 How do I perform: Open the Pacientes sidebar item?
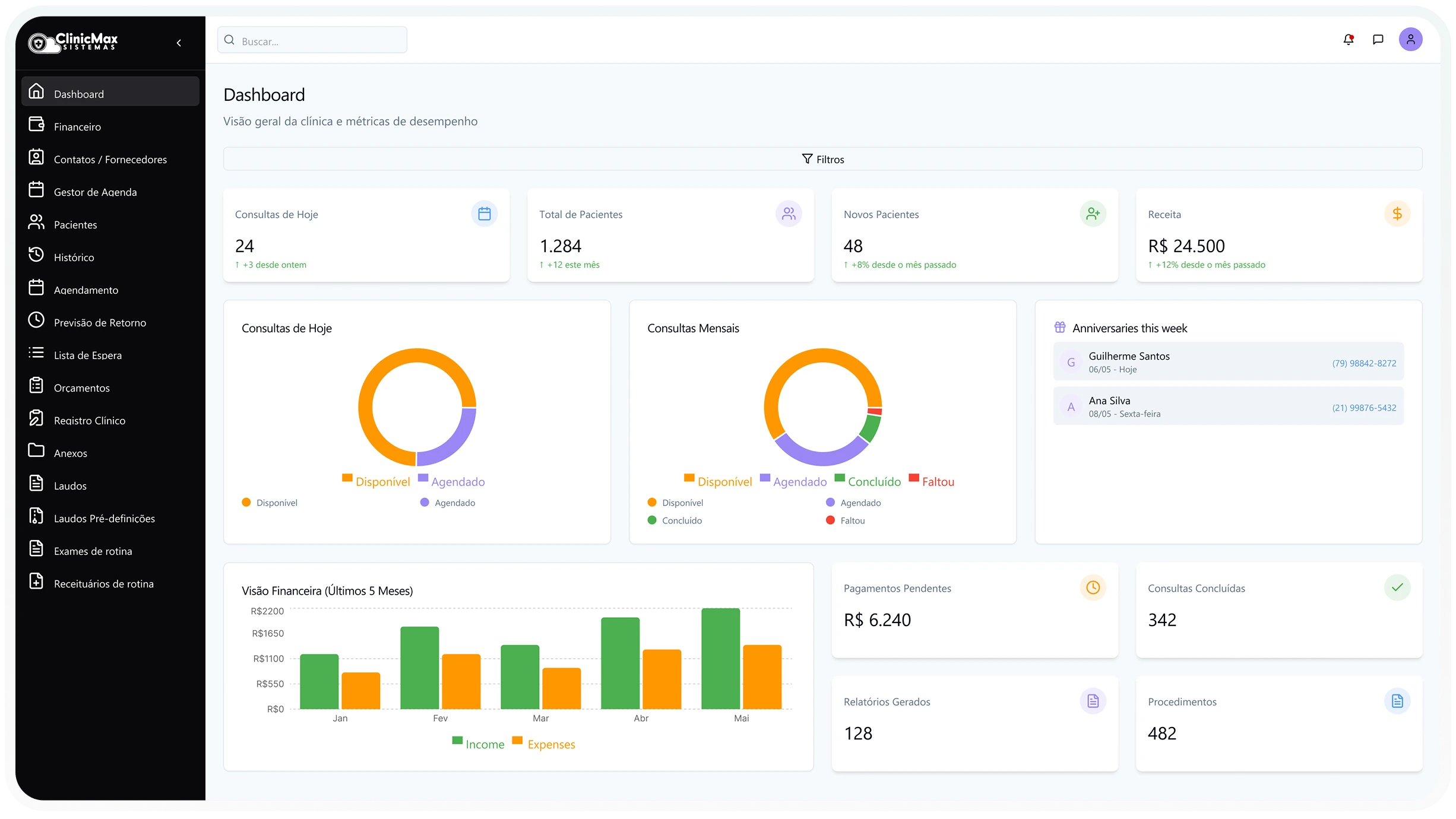75,225
